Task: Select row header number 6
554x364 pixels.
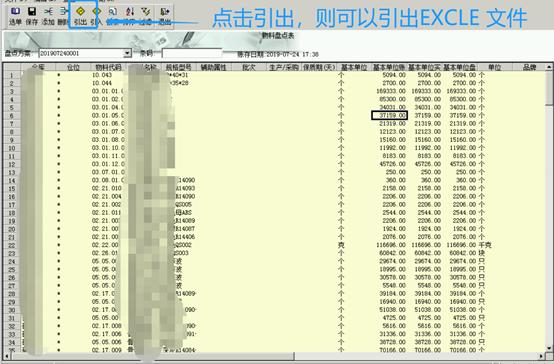Action: point(12,116)
